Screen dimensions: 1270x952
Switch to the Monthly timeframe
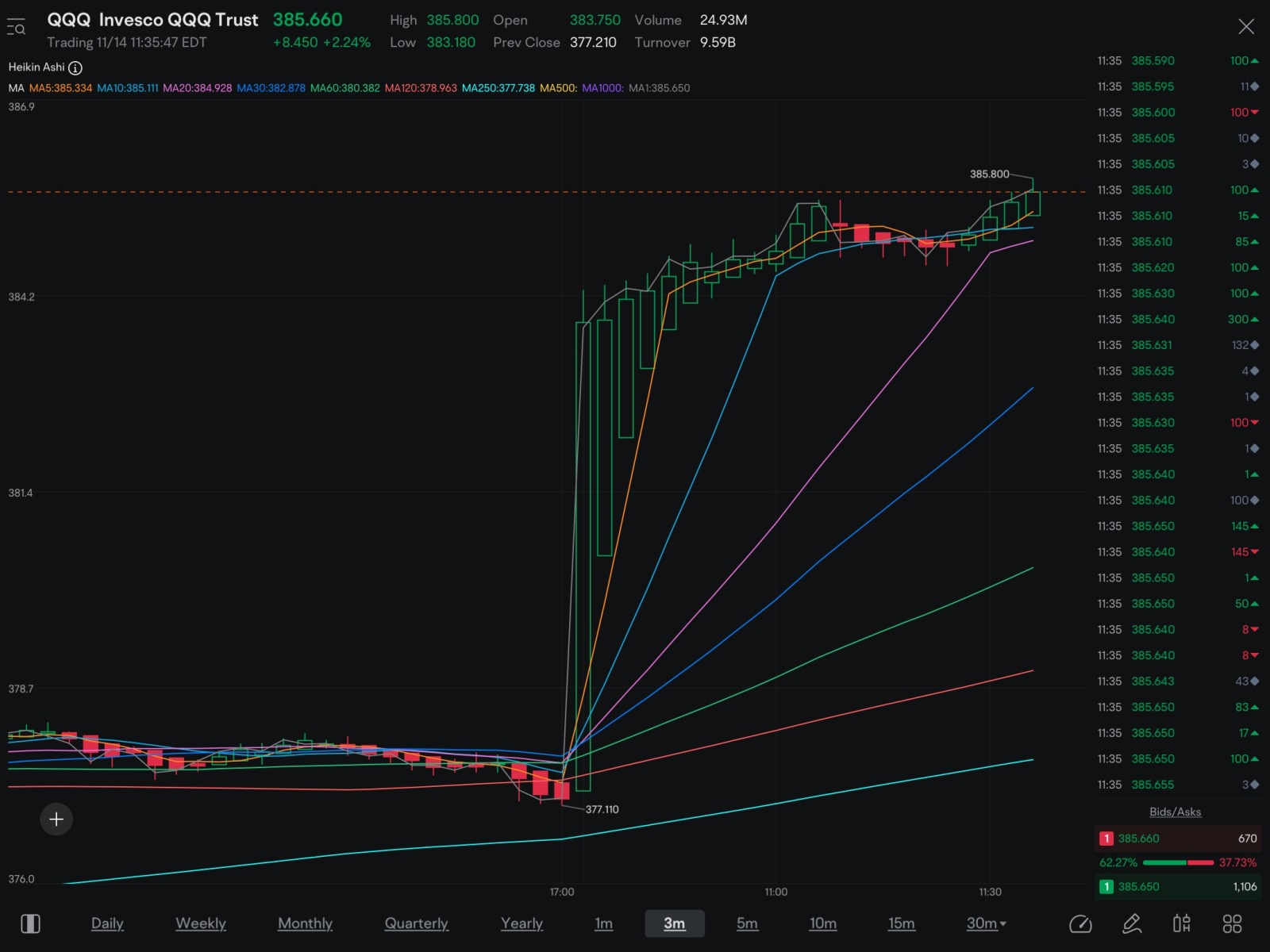point(305,923)
